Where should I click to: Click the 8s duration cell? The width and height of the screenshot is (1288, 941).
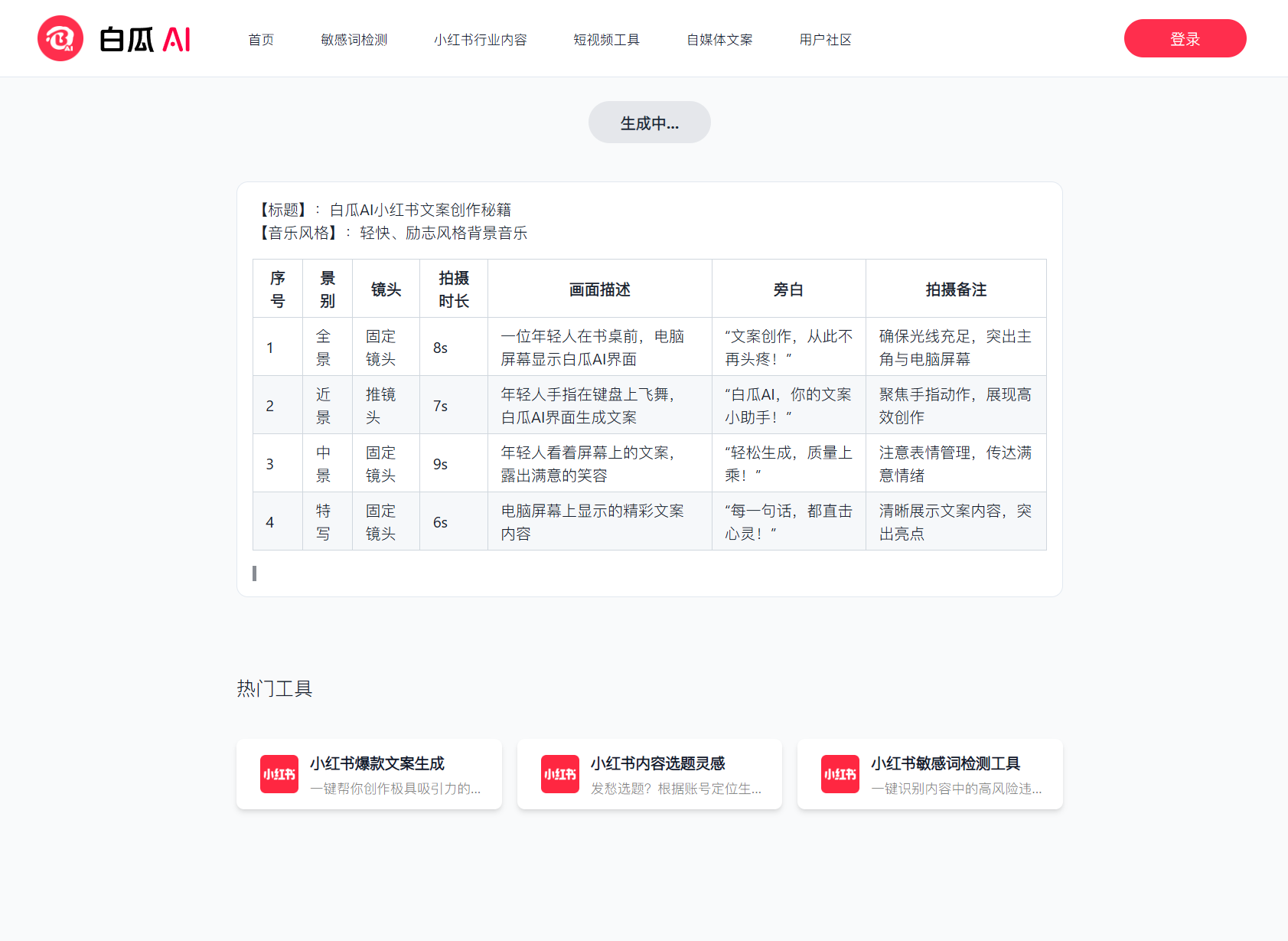[454, 348]
